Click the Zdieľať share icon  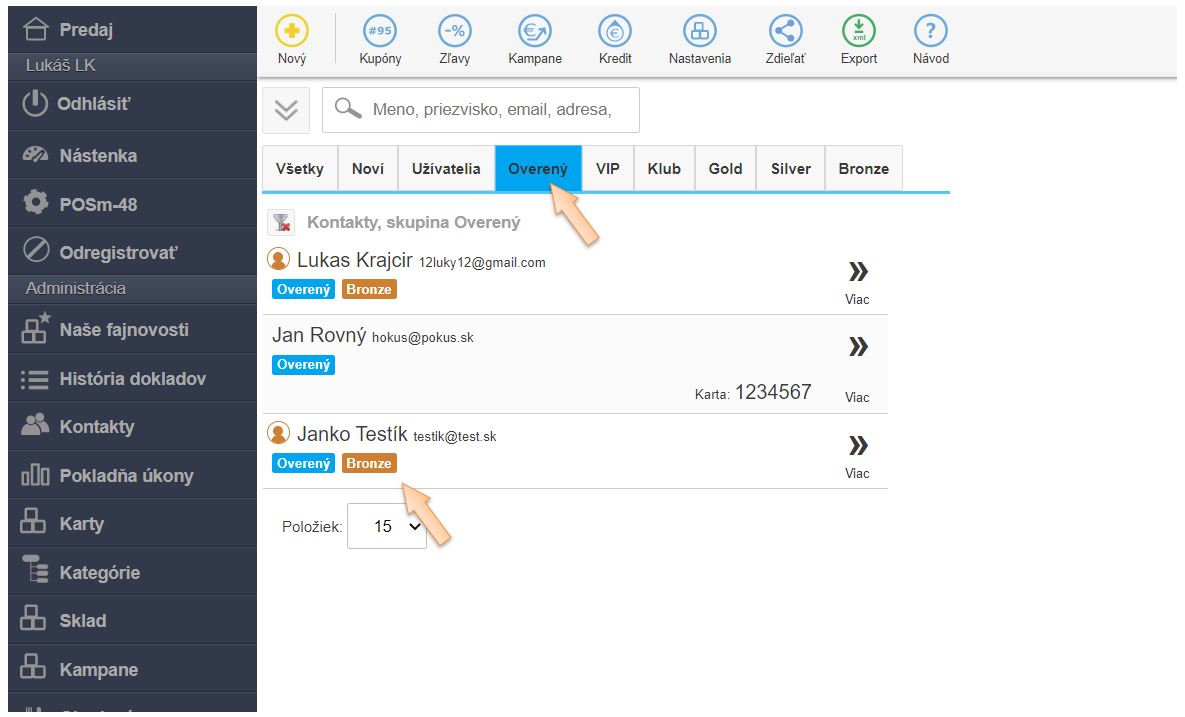pyautogui.click(x=785, y=32)
